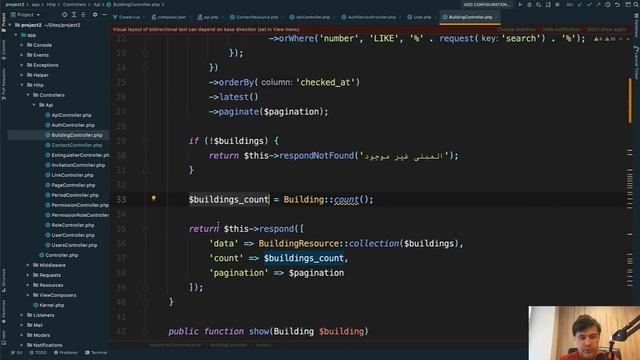Click the warnings indicator at editor top right
The height and width of the screenshot is (360, 640).
(605, 39)
